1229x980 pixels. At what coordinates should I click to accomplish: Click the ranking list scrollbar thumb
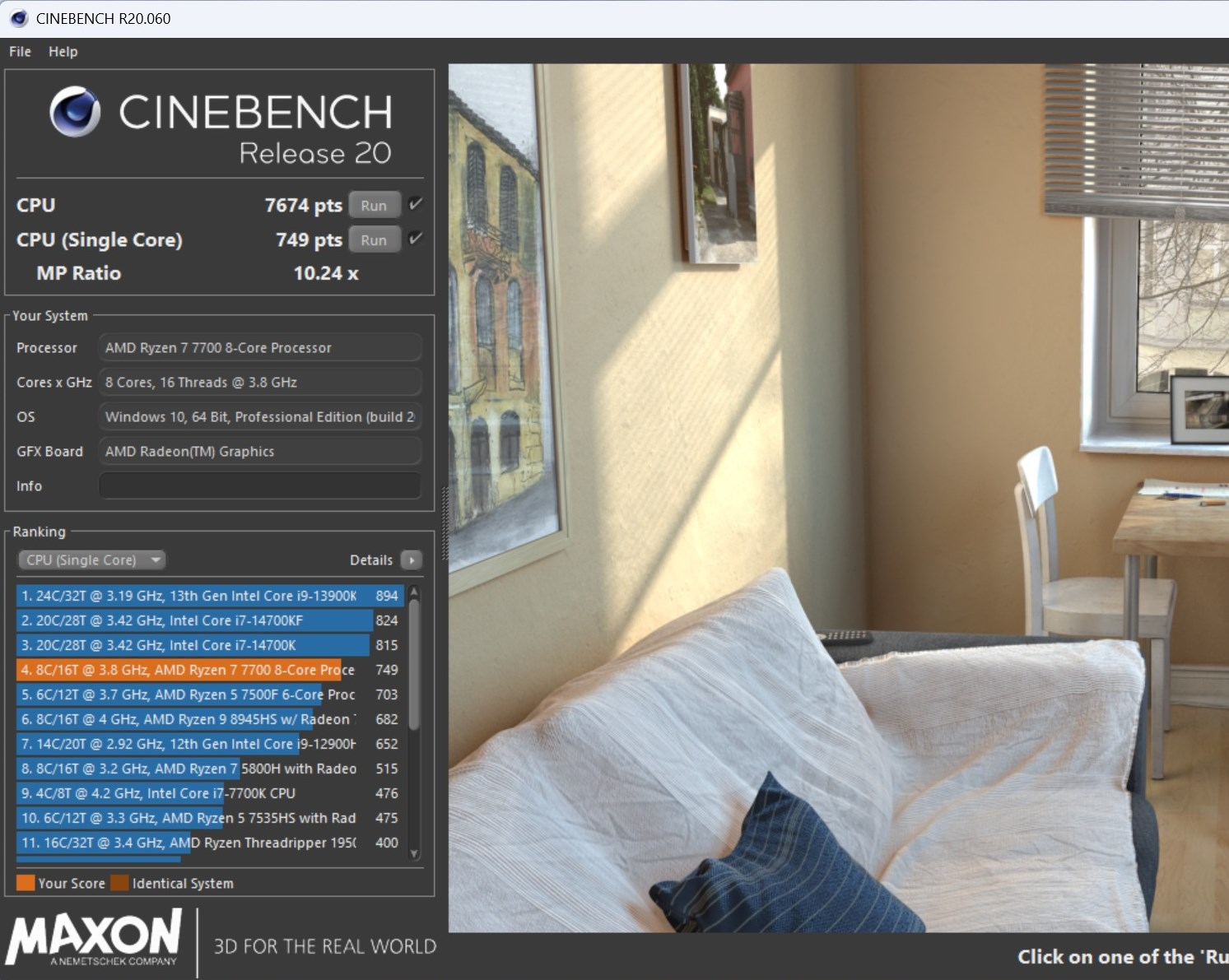pos(414,665)
